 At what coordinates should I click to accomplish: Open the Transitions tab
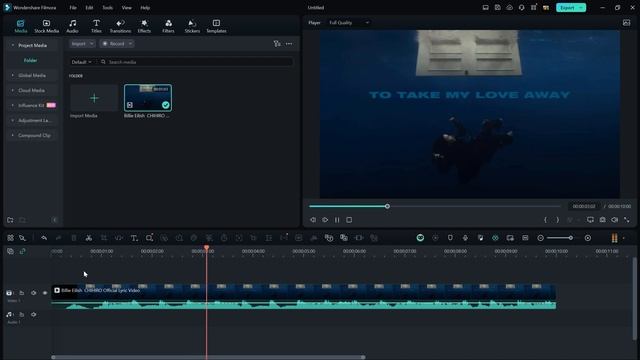point(120,26)
